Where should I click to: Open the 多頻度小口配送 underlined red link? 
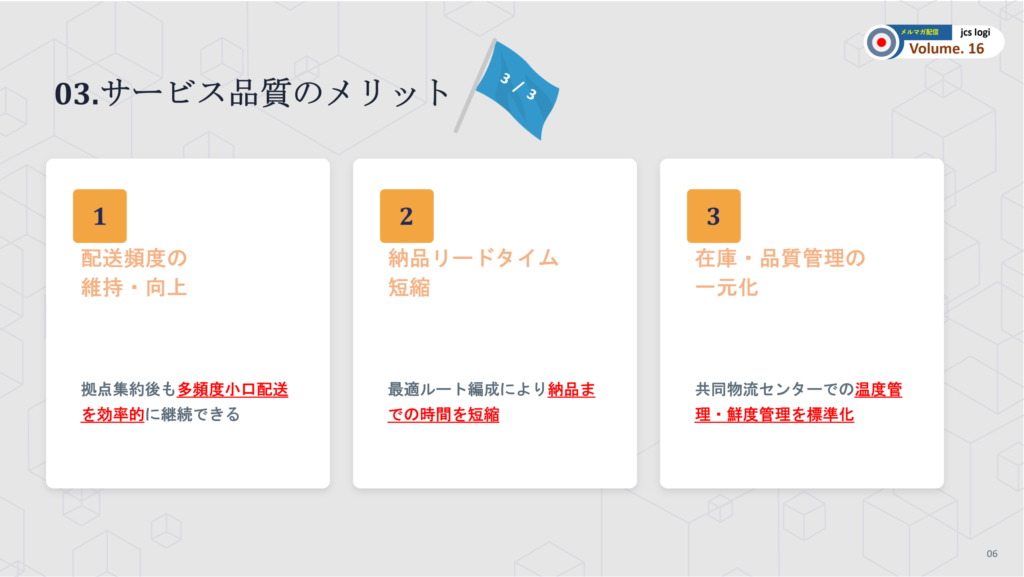coord(232,390)
